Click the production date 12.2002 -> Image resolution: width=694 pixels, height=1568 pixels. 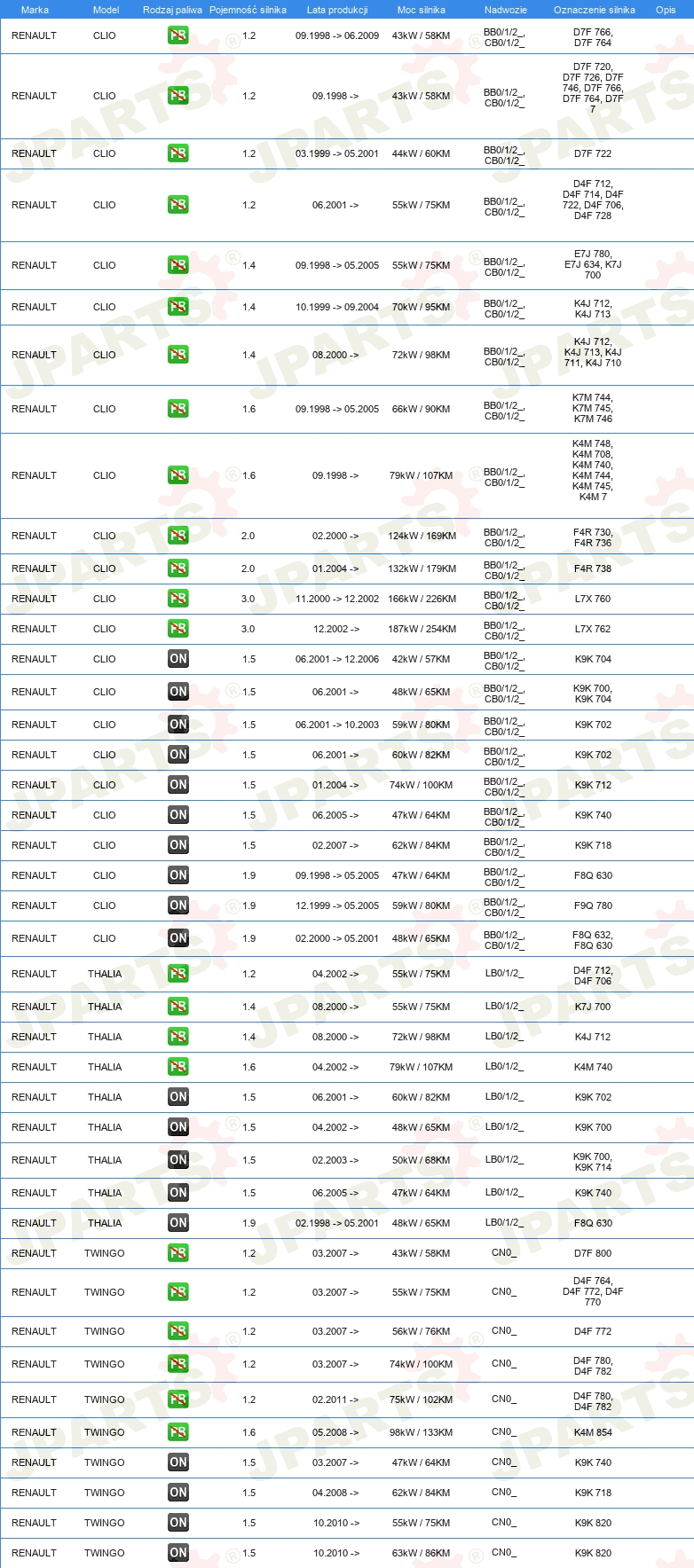[x=335, y=629]
